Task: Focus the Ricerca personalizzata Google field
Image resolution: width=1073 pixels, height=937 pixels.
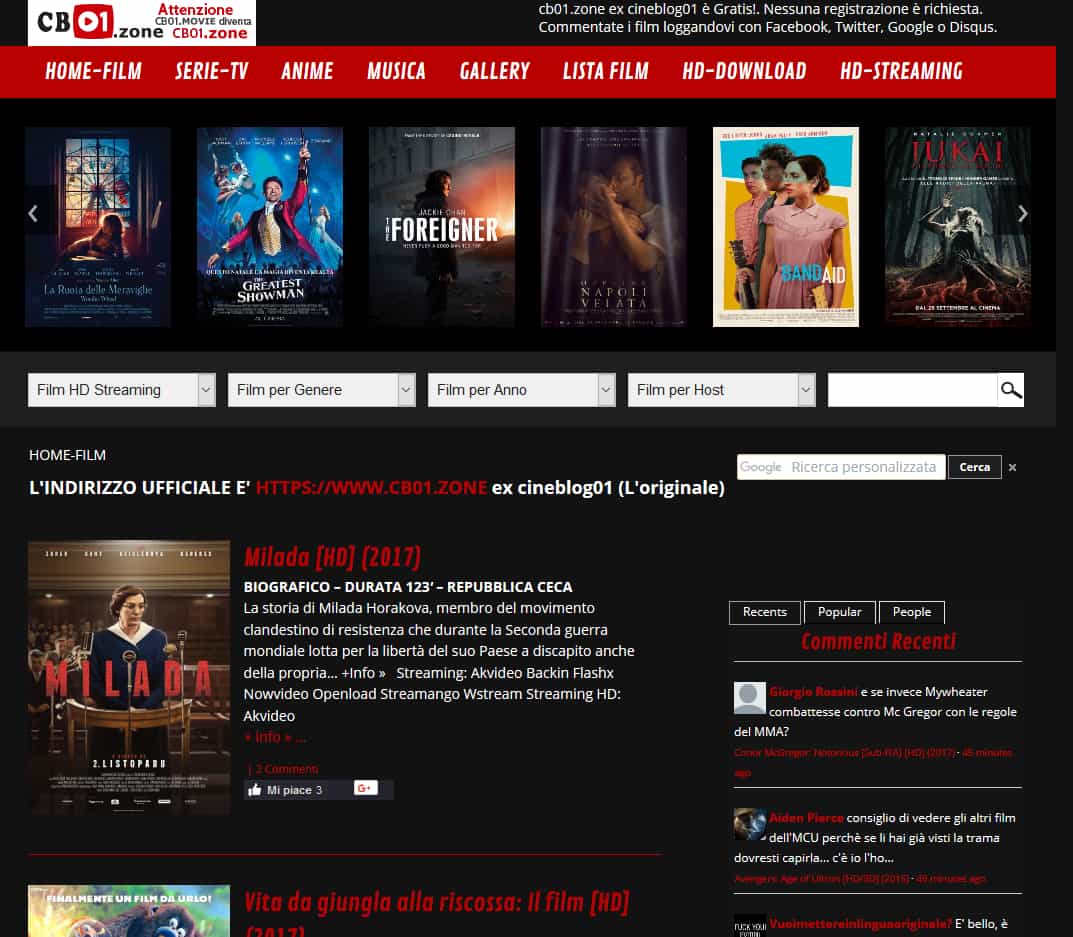Action: [841, 467]
